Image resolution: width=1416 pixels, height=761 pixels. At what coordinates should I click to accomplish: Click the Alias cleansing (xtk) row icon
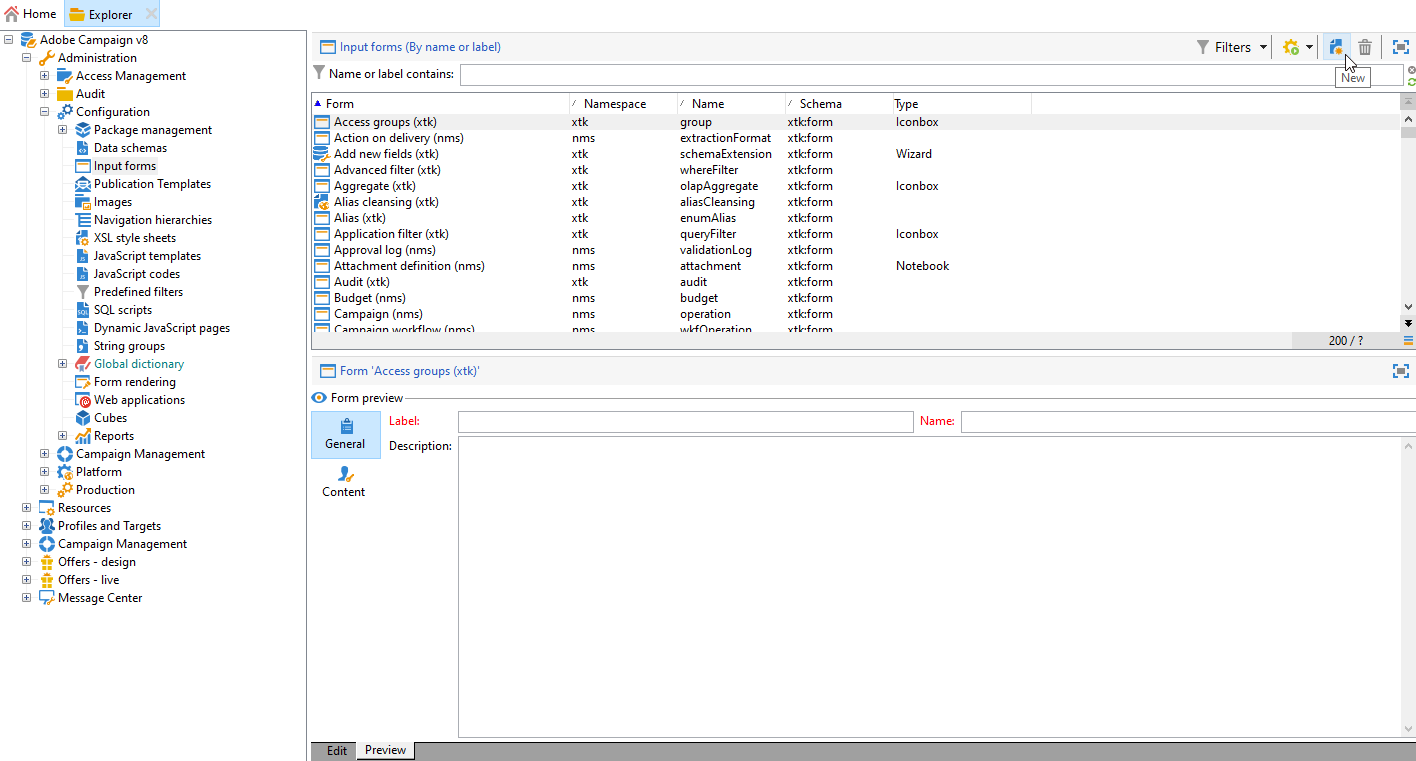click(x=322, y=202)
